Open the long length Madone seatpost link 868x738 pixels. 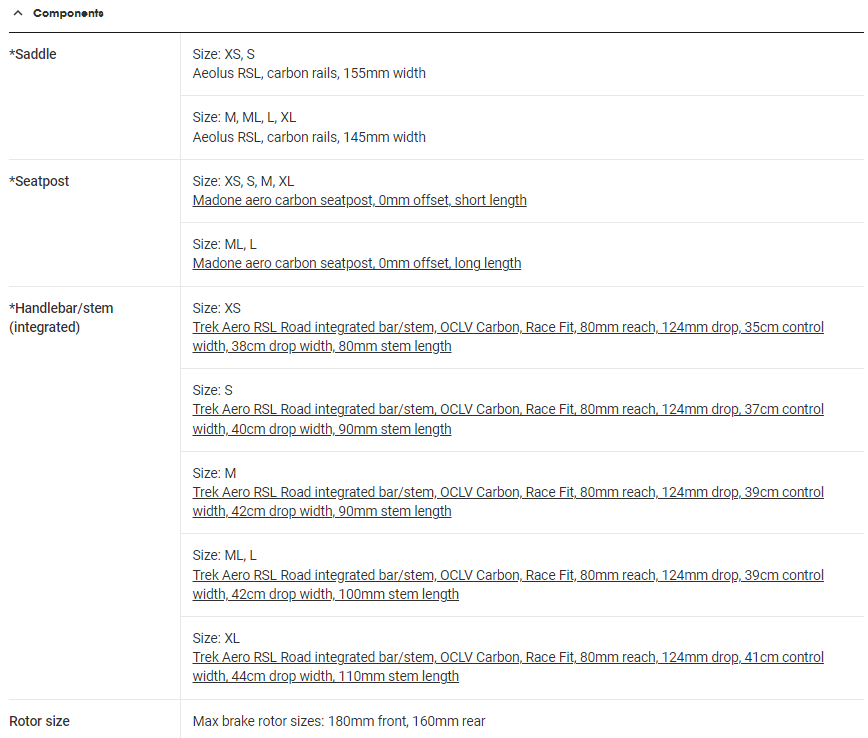356,263
